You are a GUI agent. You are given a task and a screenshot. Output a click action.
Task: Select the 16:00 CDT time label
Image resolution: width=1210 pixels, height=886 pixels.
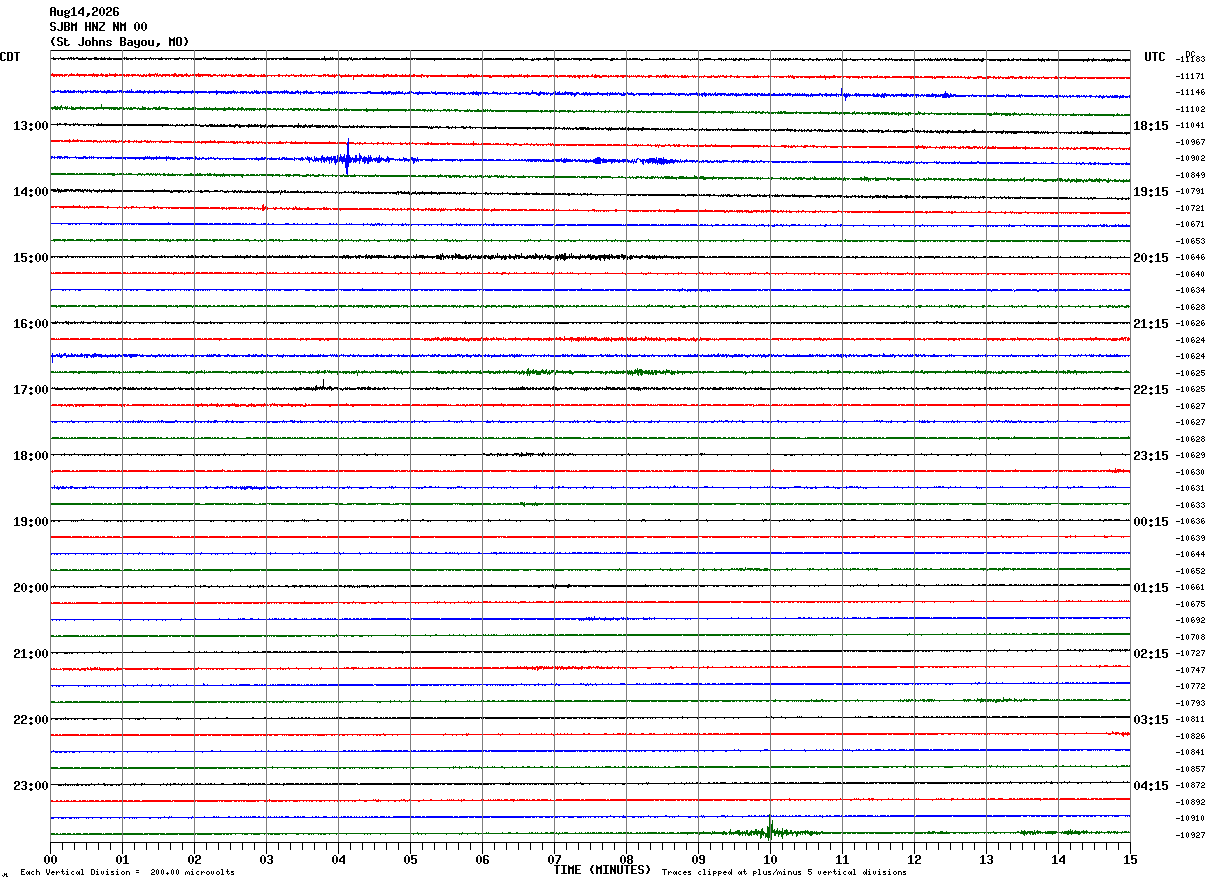click(x=31, y=324)
